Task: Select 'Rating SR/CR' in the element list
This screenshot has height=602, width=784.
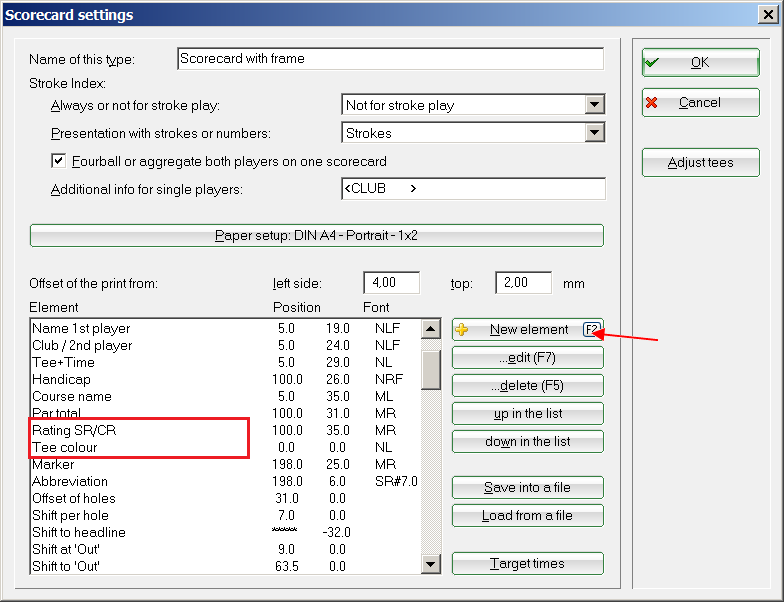Action: tap(66, 430)
